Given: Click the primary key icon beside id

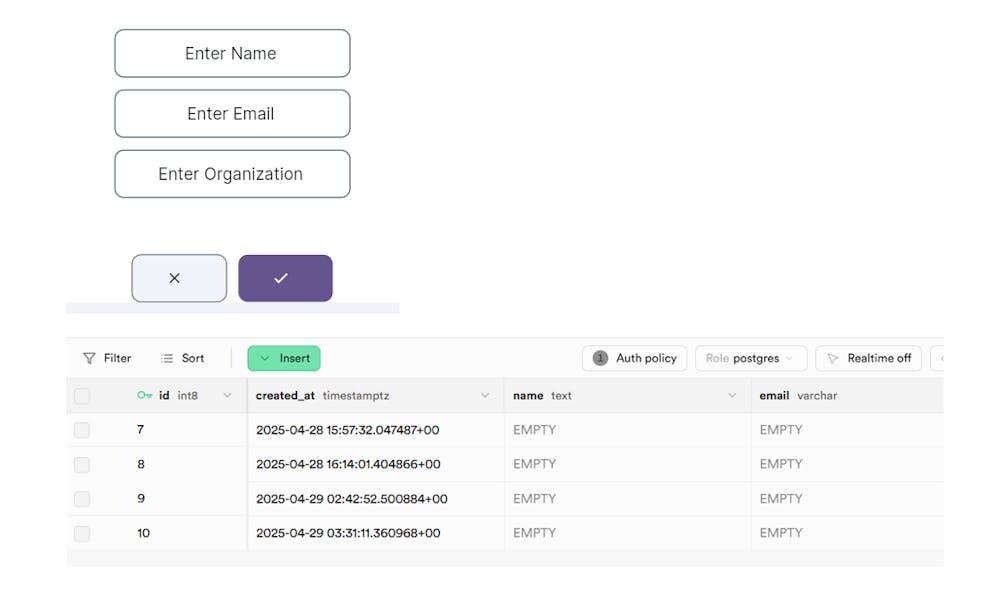Looking at the screenshot, I should (145, 395).
